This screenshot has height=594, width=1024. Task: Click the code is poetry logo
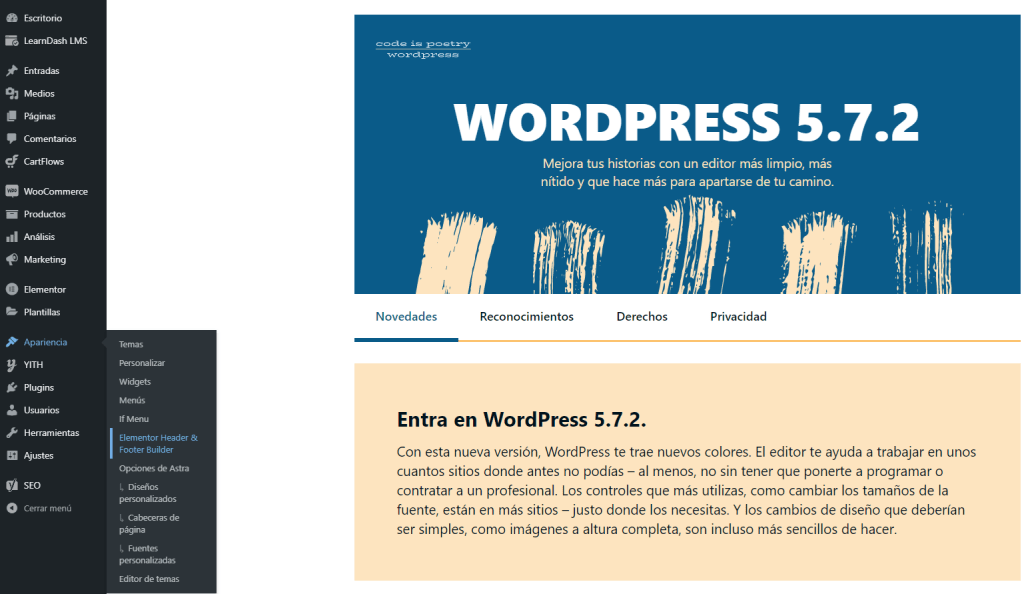423,49
